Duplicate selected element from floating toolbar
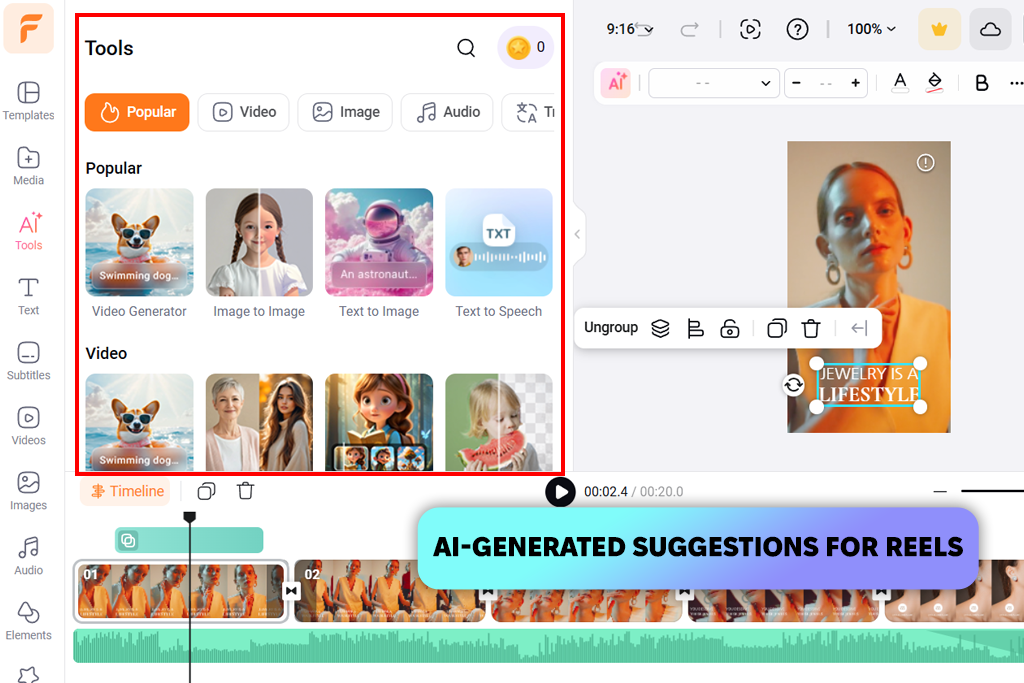 pyautogui.click(x=776, y=328)
